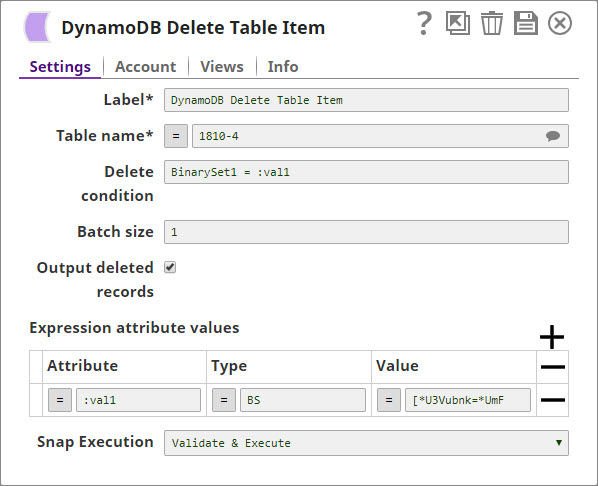Switch to the Account tab
This screenshot has width=598, height=486.
pos(146,67)
